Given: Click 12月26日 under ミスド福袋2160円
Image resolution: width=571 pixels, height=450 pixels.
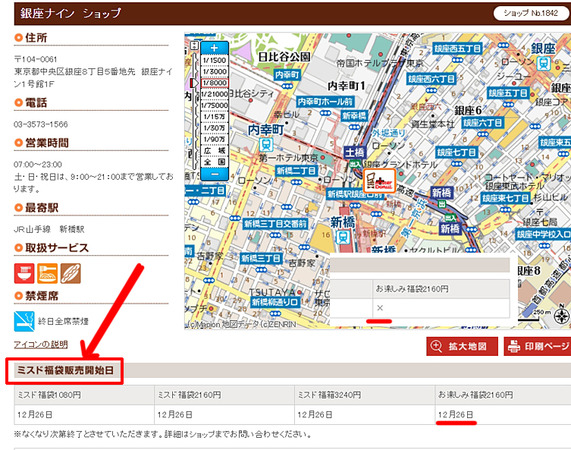Looking at the screenshot, I should click(175, 415).
